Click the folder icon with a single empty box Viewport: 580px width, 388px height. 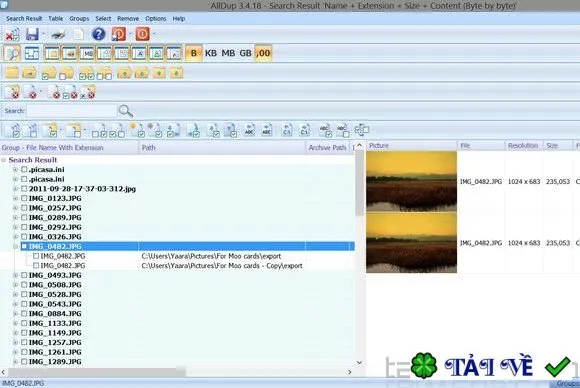[66, 73]
